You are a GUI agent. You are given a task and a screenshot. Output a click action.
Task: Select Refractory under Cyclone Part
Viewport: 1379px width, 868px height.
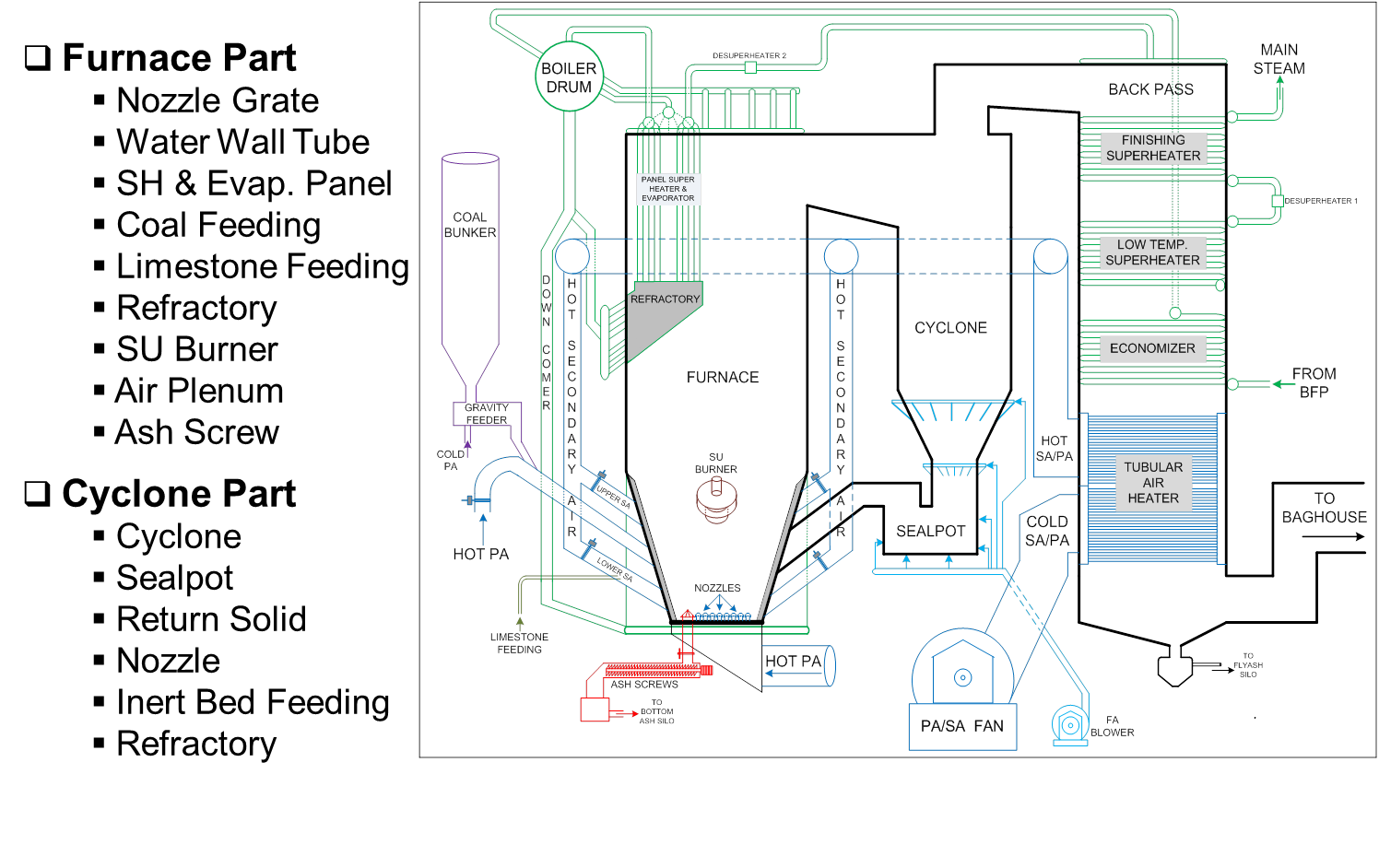[x=196, y=744]
